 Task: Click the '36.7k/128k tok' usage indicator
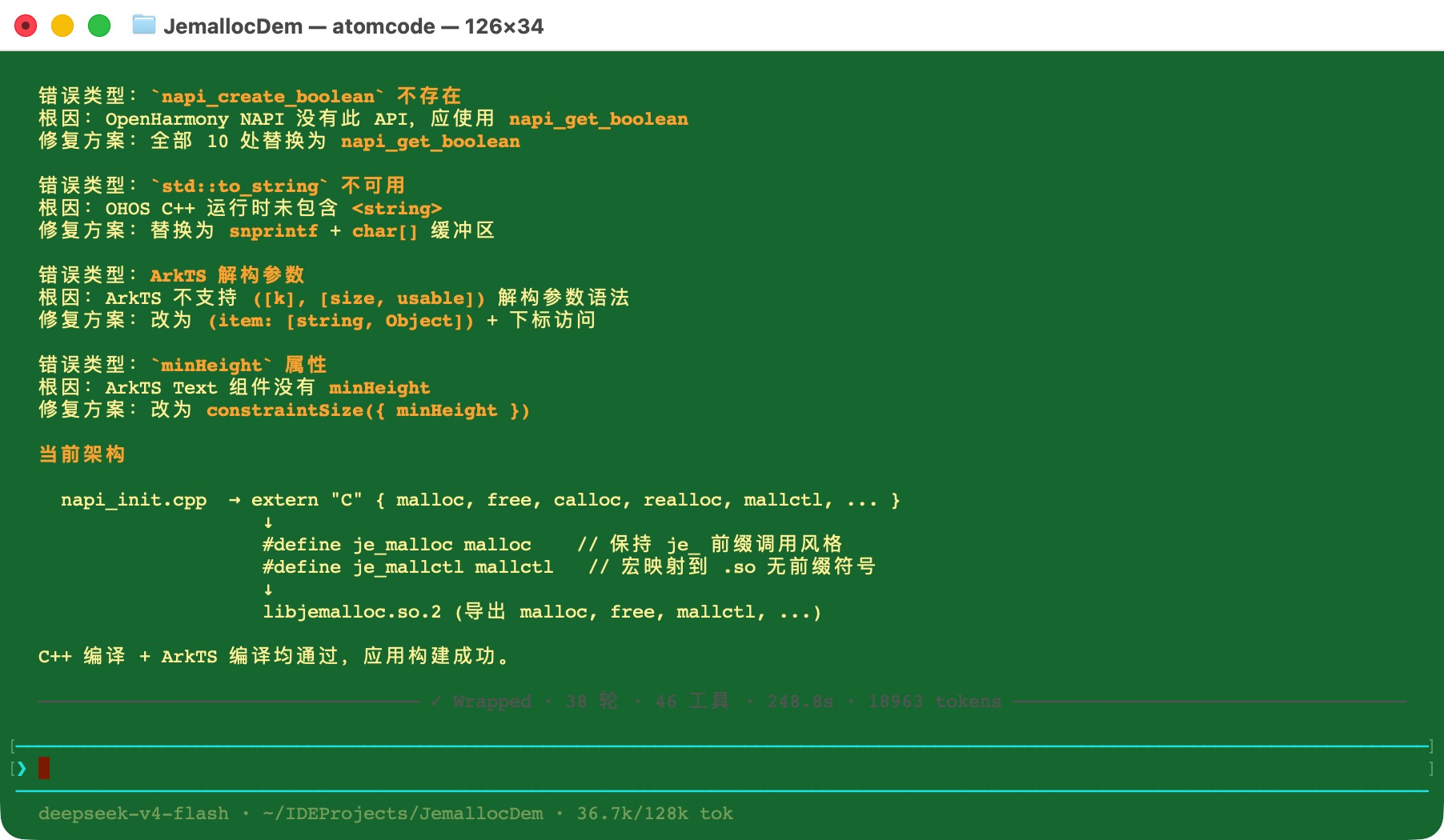655,814
